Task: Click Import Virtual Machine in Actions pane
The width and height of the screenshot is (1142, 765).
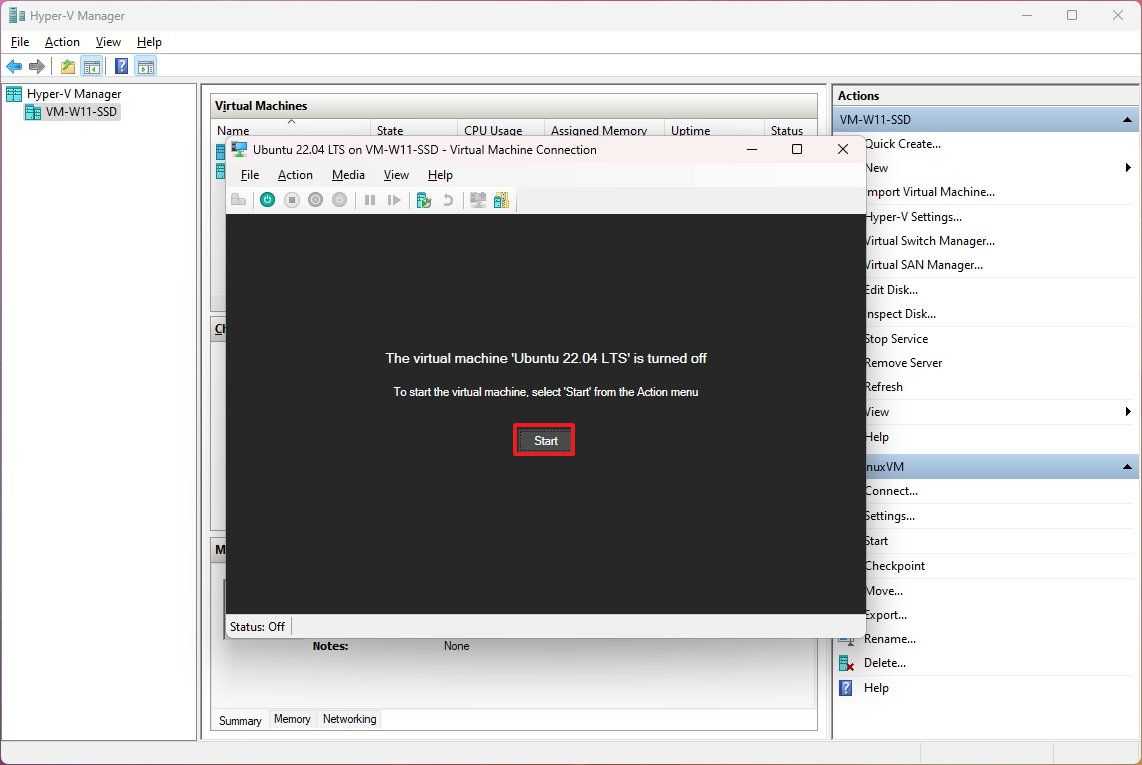Action: click(x=929, y=192)
